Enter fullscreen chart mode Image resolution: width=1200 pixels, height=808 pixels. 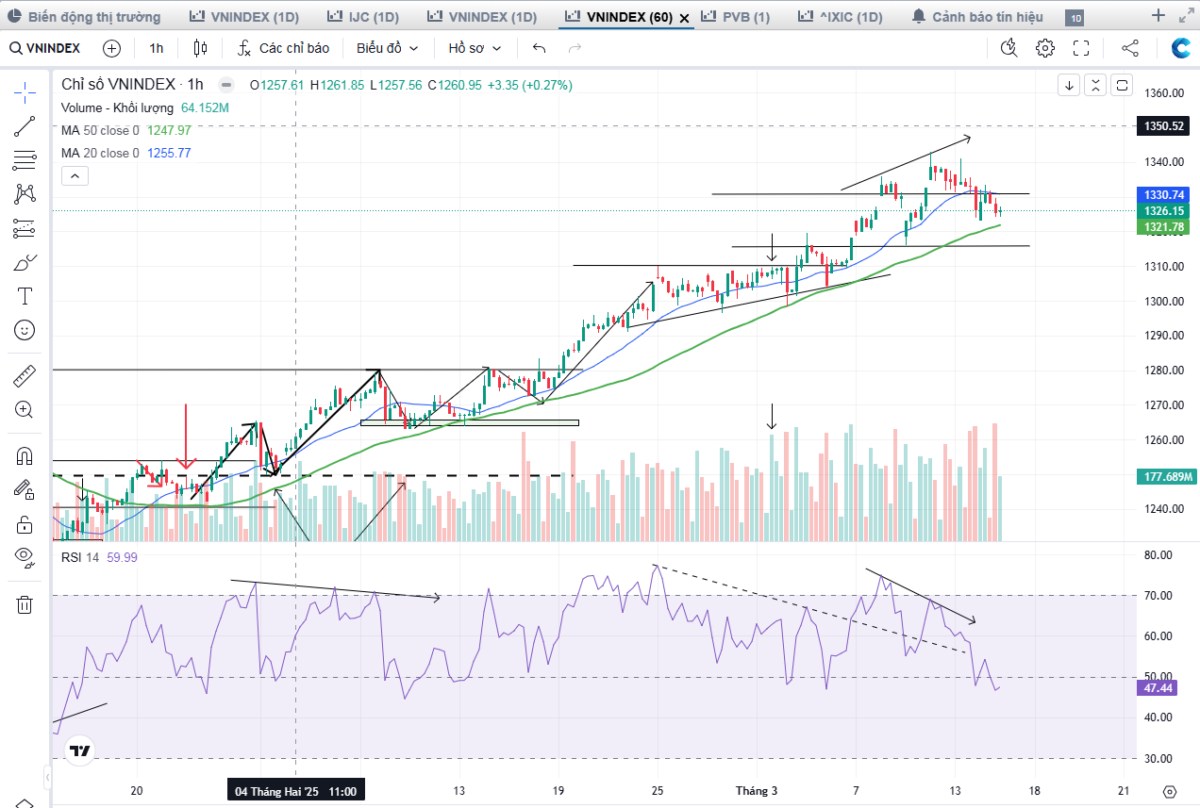point(1081,48)
